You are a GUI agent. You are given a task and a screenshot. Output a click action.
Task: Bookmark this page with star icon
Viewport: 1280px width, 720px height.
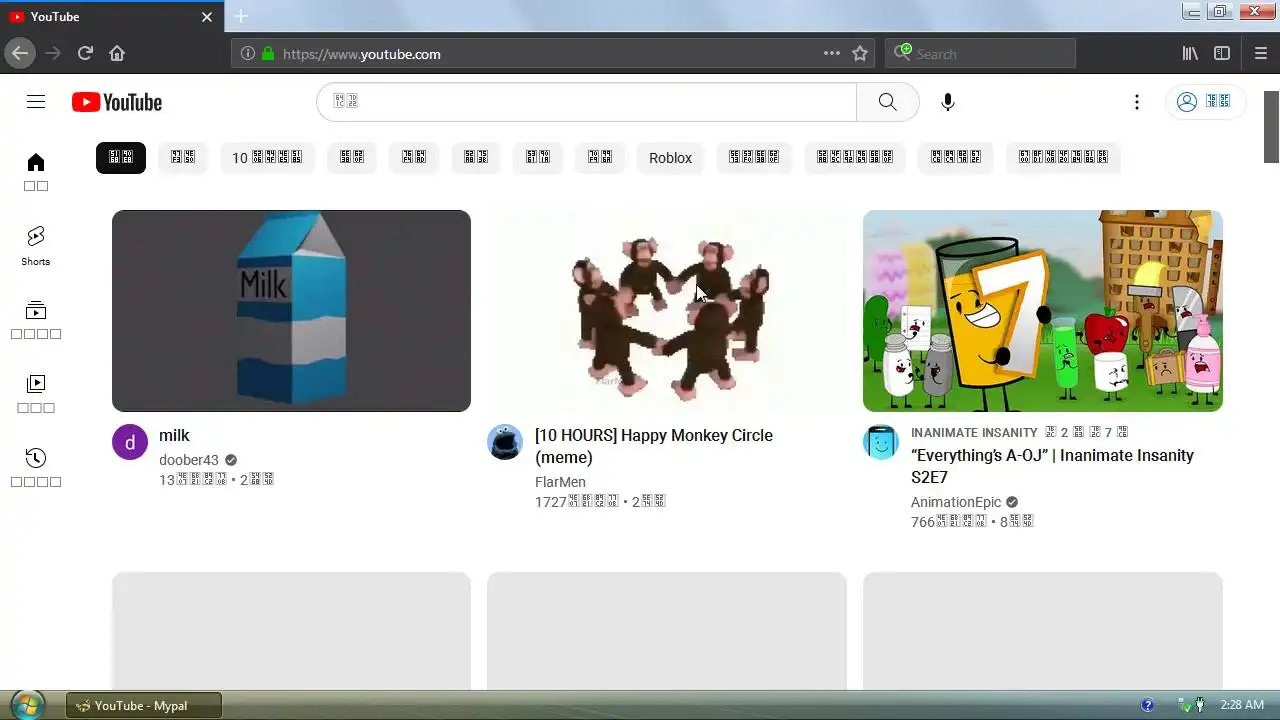coord(860,54)
